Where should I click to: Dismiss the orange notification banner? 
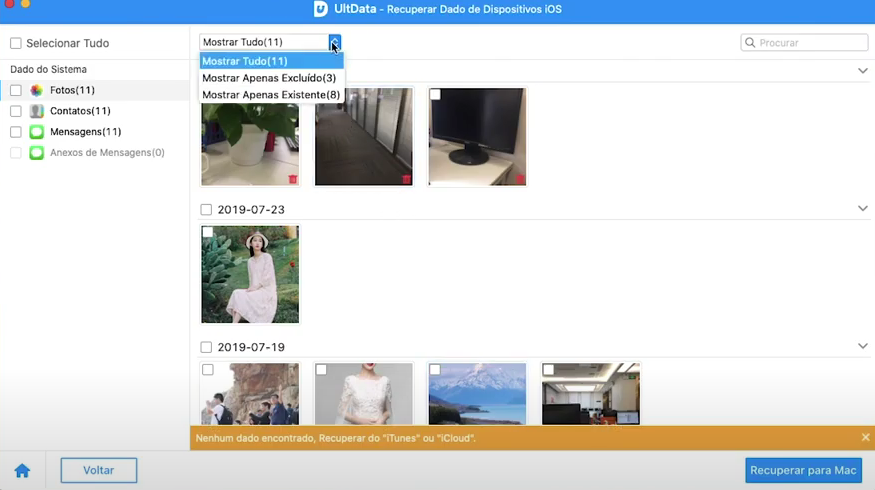click(x=865, y=438)
